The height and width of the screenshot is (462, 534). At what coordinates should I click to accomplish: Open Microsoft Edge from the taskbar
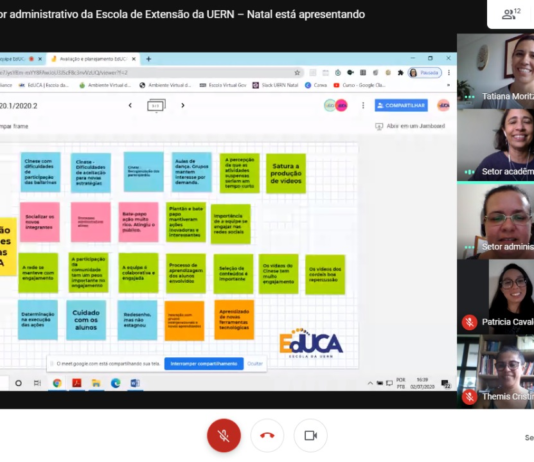coord(116,383)
